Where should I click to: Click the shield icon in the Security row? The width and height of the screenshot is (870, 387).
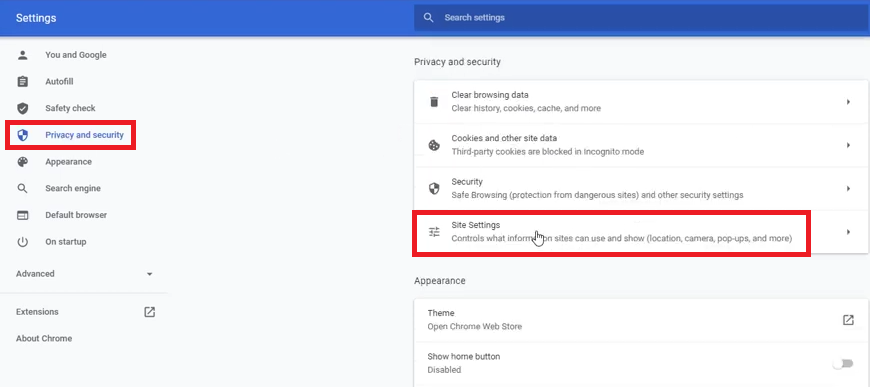tap(434, 188)
